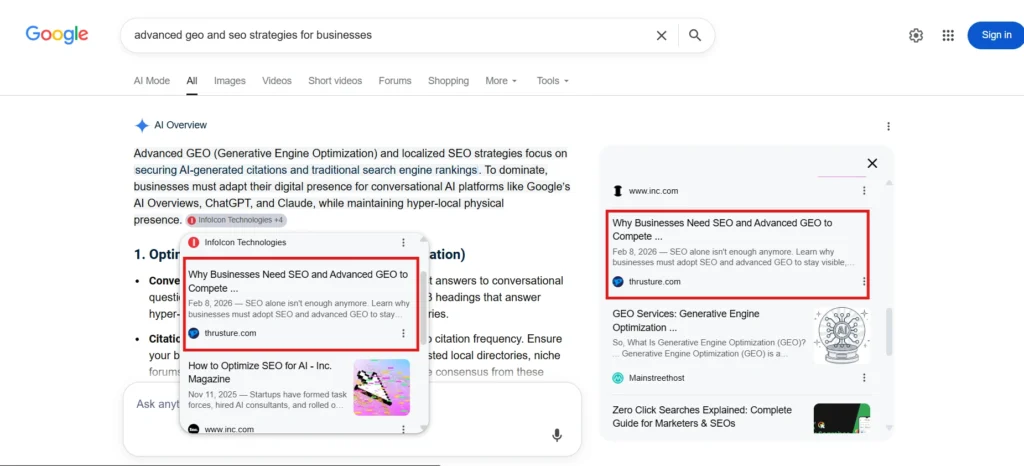Open three-dot menu beside Mainstreethost

coord(864,378)
